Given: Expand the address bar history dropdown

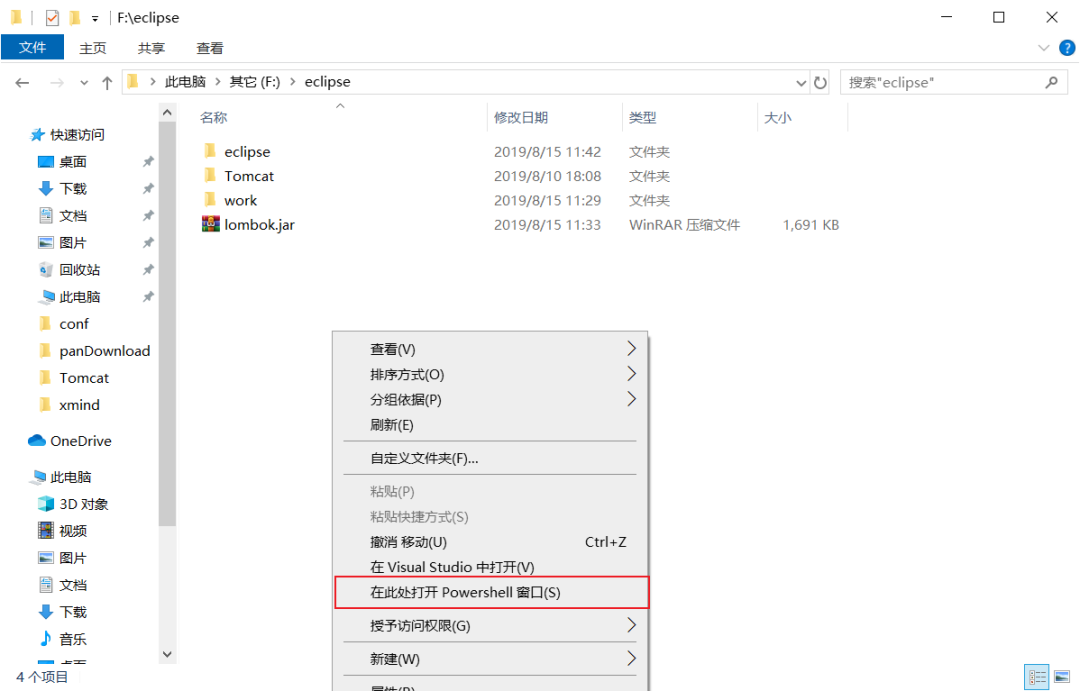Looking at the screenshot, I should point(801,83).
